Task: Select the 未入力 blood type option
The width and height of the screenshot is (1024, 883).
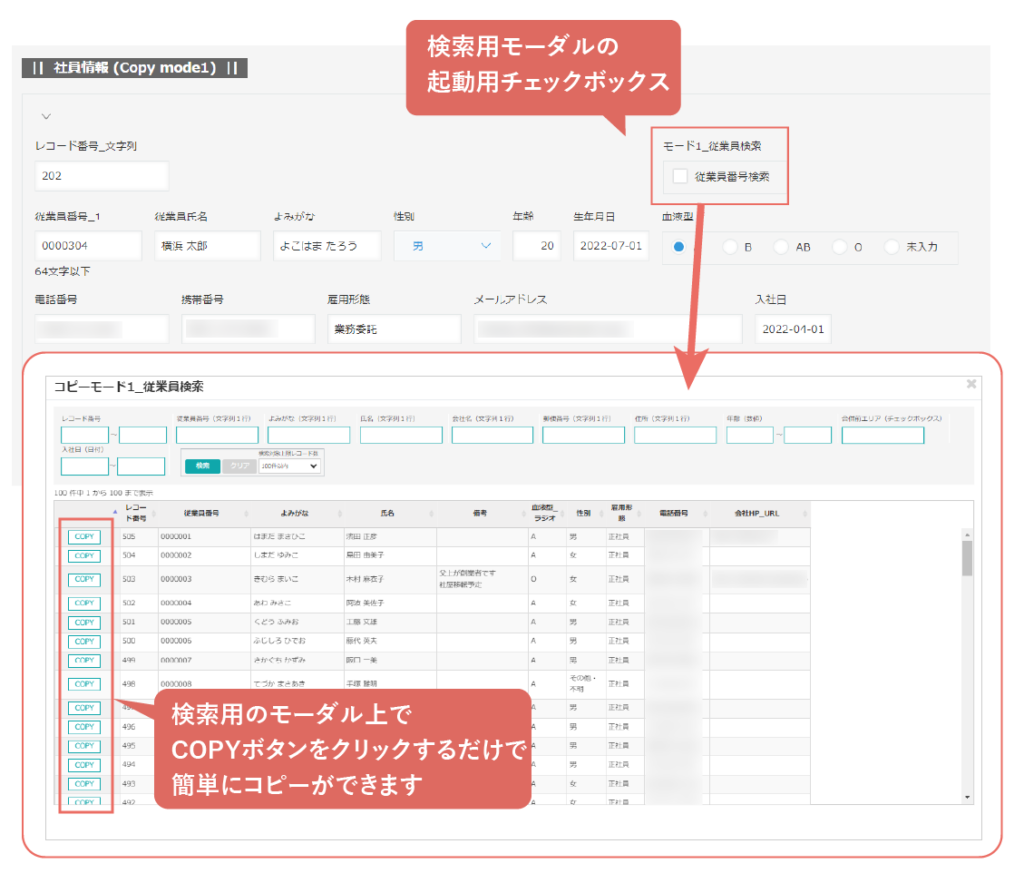Action: pos(891,247)
